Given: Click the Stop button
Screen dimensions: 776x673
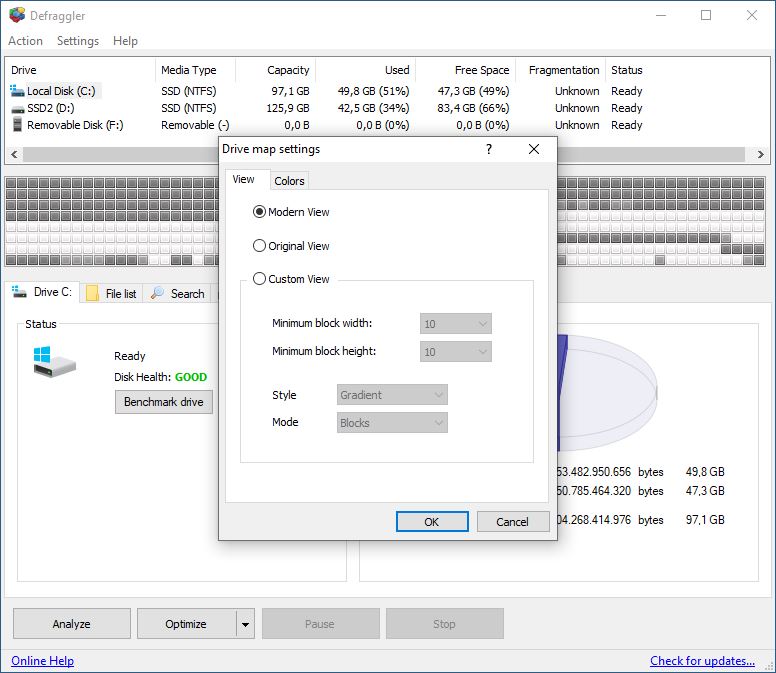Looking at the screenshot, I should pos(445,624).
